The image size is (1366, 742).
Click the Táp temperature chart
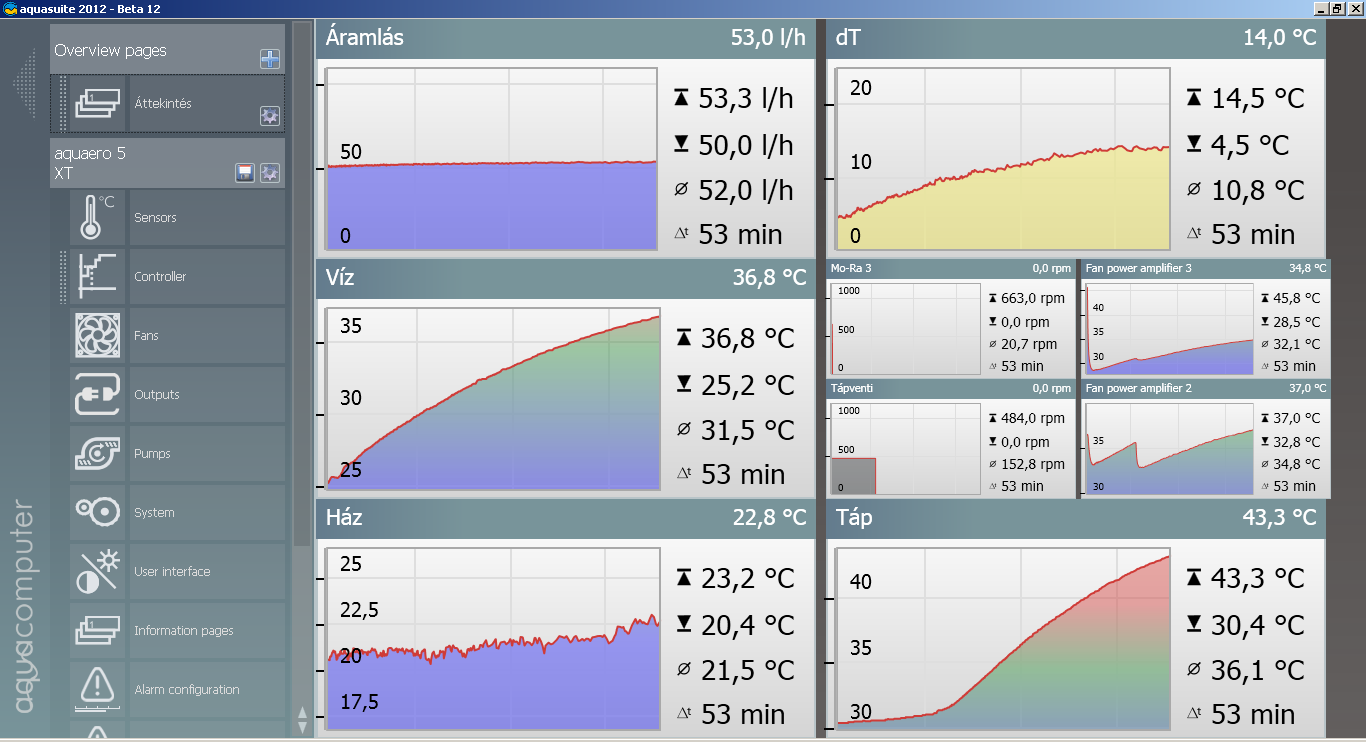tap(1004, 639)
